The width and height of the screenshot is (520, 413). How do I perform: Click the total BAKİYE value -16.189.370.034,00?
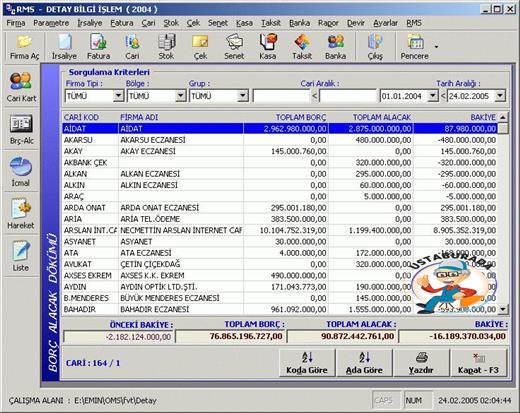coord(453,336)
